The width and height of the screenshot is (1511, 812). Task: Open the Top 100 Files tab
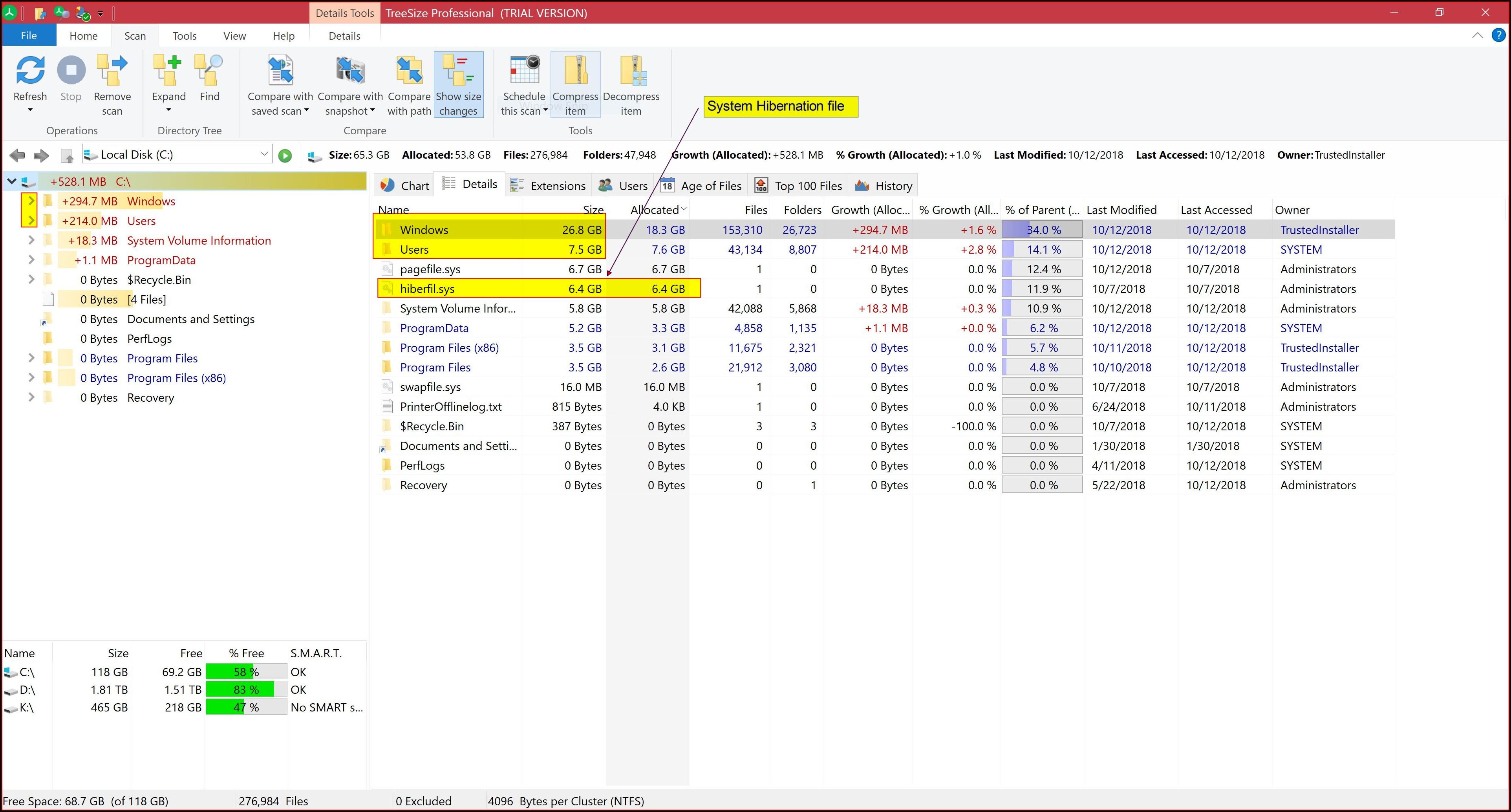click(x=798, y=185)
